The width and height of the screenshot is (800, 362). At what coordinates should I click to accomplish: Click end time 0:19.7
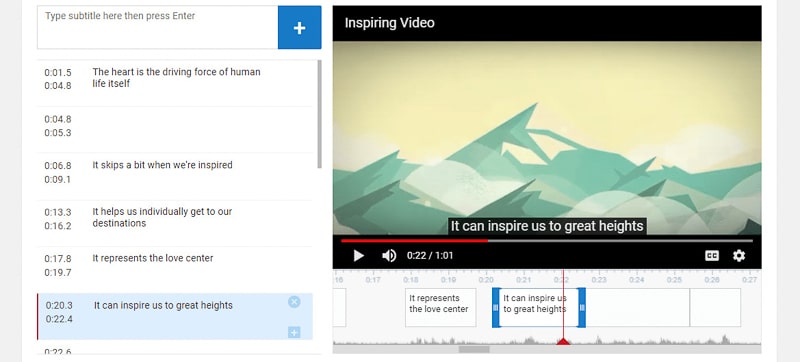(x=58, y=272)
